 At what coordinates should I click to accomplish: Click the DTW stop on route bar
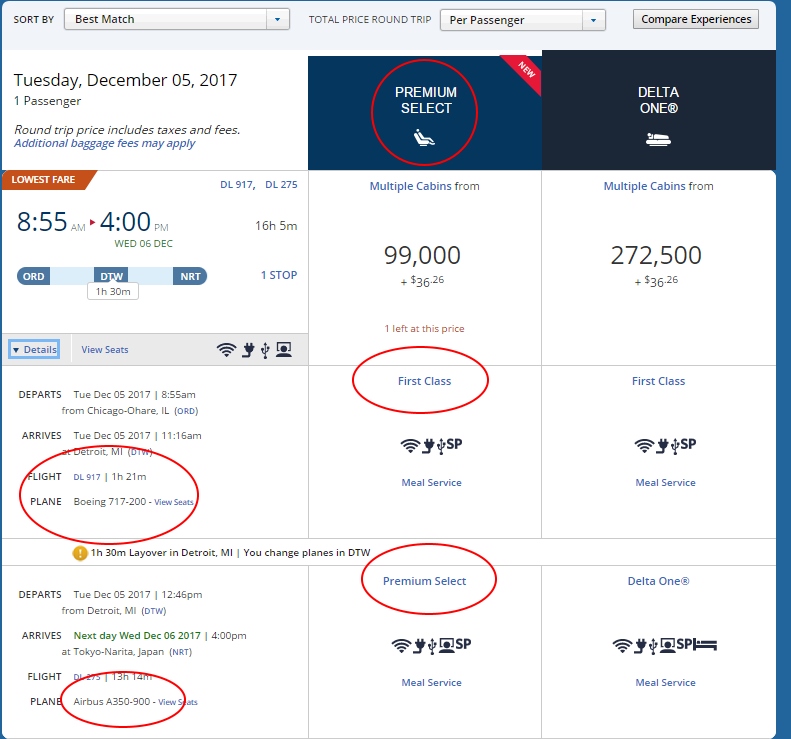pyautogui.click(x=112, y=276)
